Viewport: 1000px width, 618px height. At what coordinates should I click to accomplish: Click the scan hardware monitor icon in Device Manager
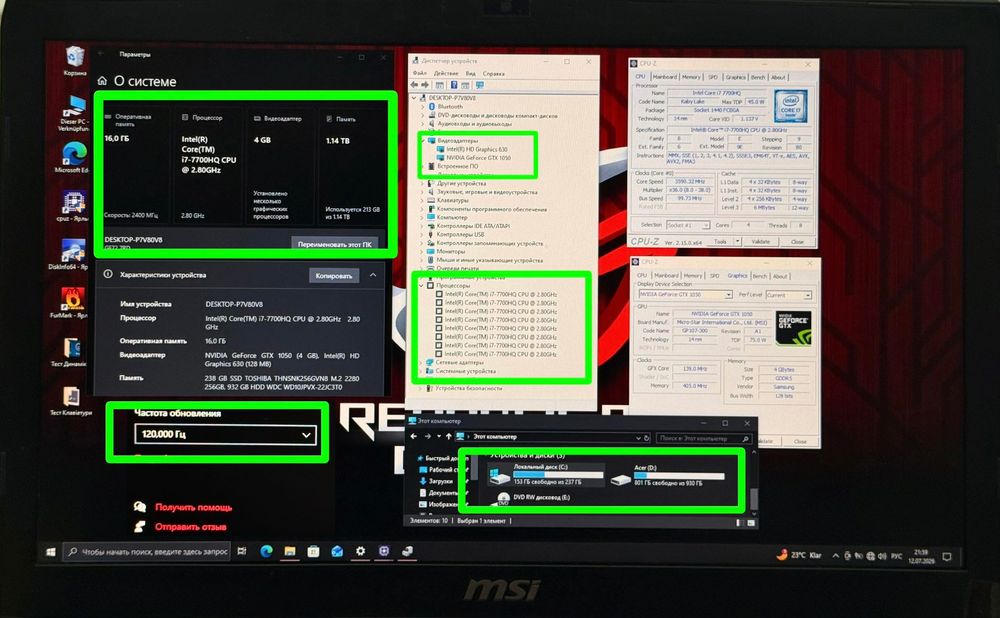tap(480, 85)
